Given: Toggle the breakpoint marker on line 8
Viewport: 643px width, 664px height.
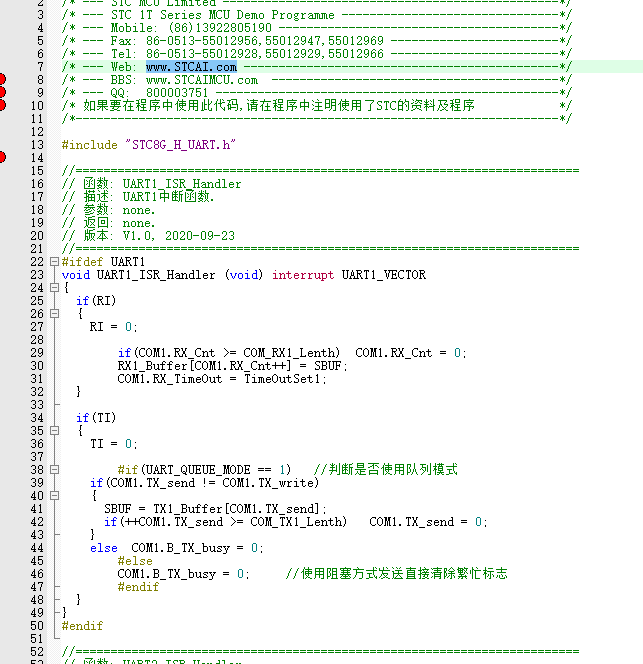Looking at the screenshot, I should [2, 79].
